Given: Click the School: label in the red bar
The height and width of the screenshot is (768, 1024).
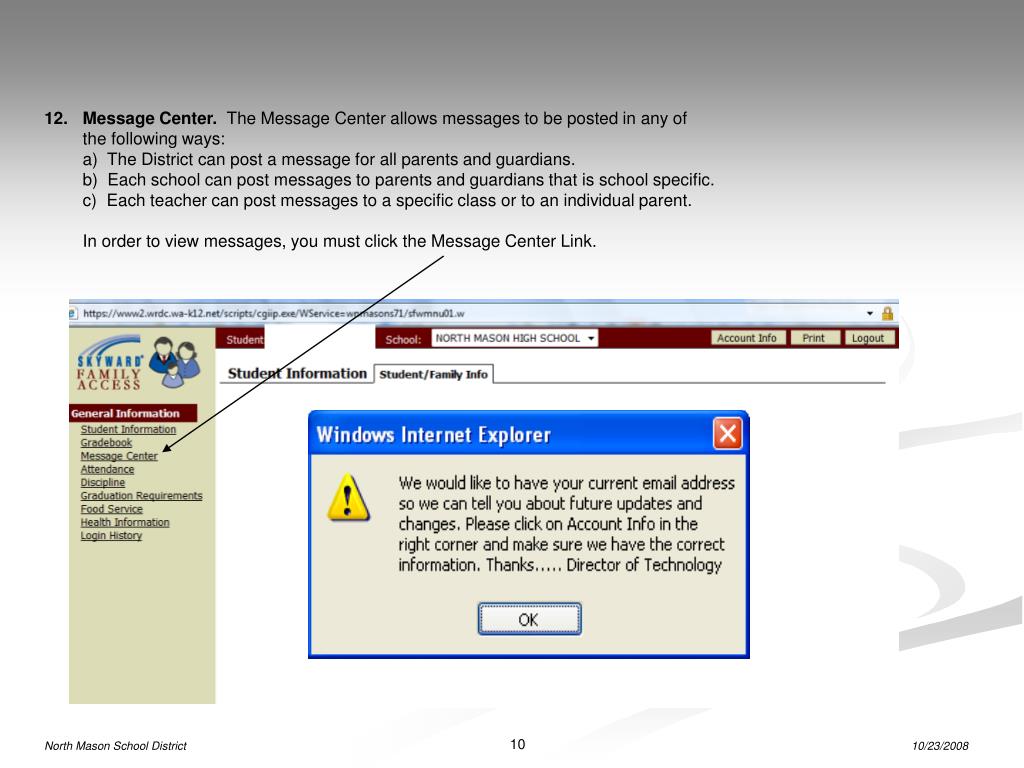Looking at the screenshot, I should pos(403,340).
